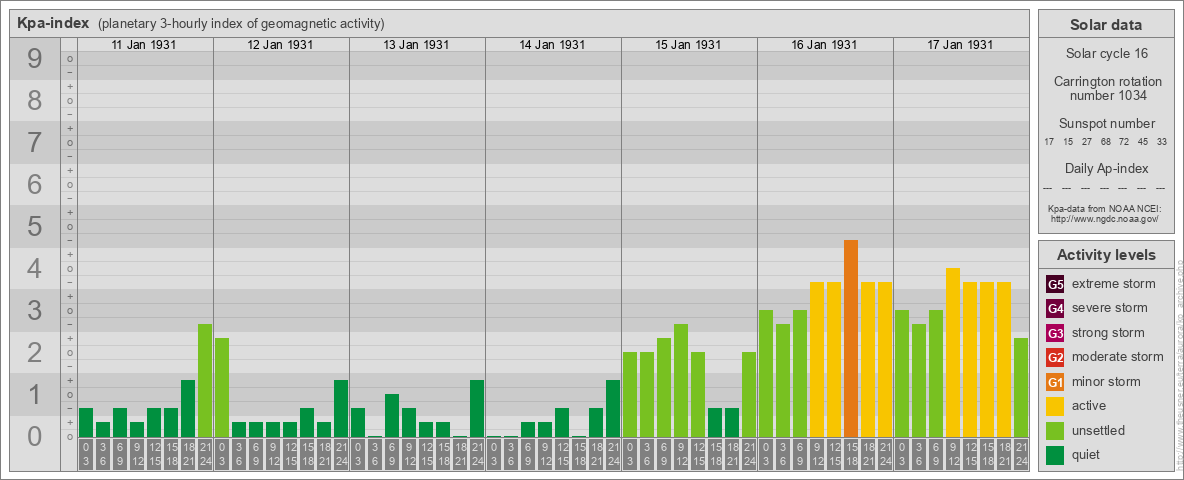Click the 17 Jan 1931 date header
1184x480 pixels.
[960, 45]
